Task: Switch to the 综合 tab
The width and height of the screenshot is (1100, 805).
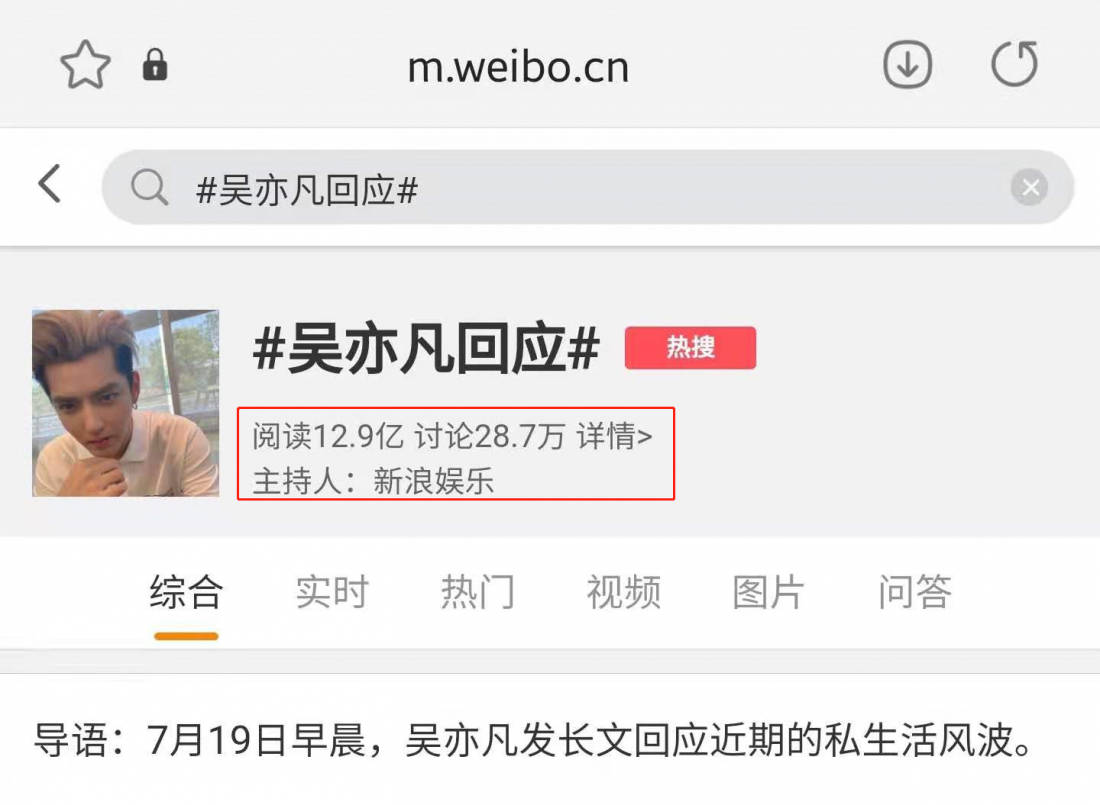Action: pos(187,592)
